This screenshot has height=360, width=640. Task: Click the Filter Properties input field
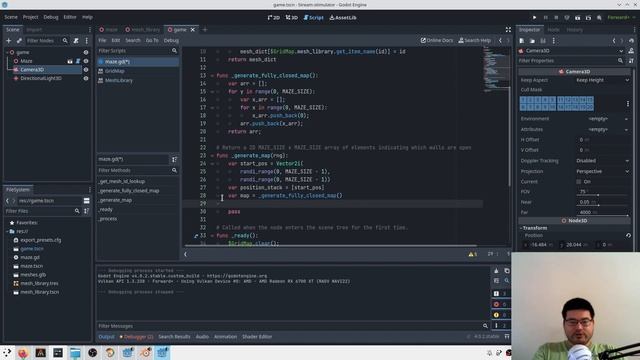tap(571, 61)
